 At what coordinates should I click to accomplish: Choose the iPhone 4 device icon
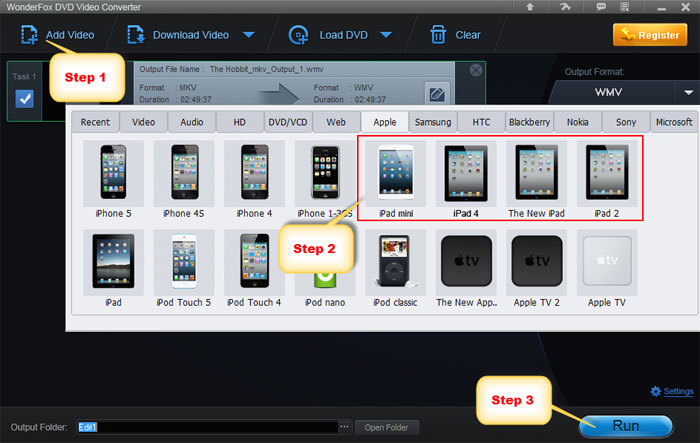point(254,173)
